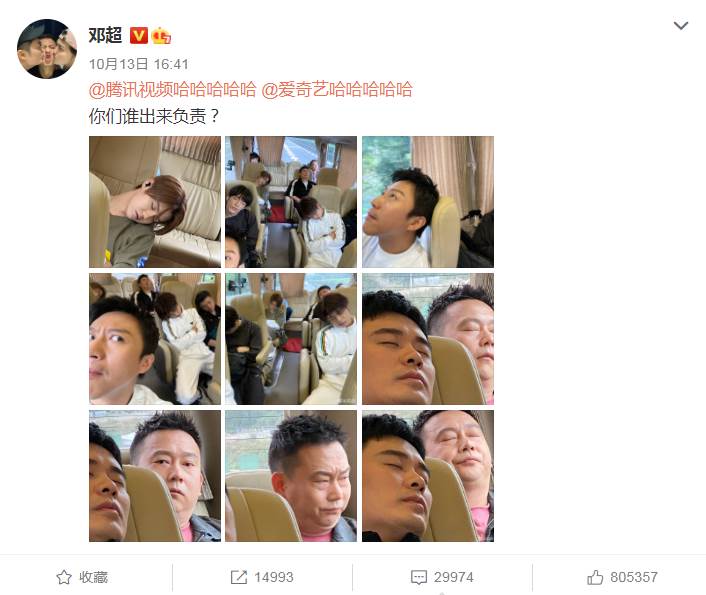Open the @腾讯视频哈哈哈哈哈 mention link
This screenshot has height=595, width=706.
172,90
